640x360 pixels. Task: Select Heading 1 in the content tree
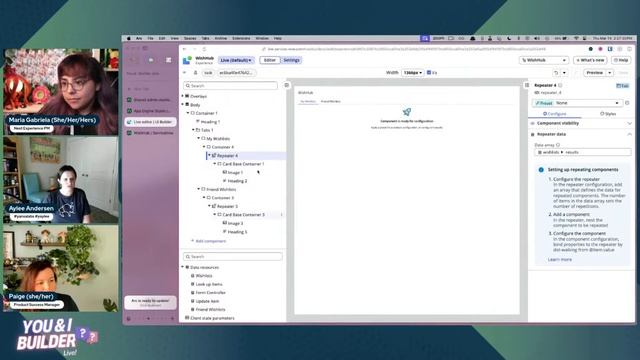(210, 122)
